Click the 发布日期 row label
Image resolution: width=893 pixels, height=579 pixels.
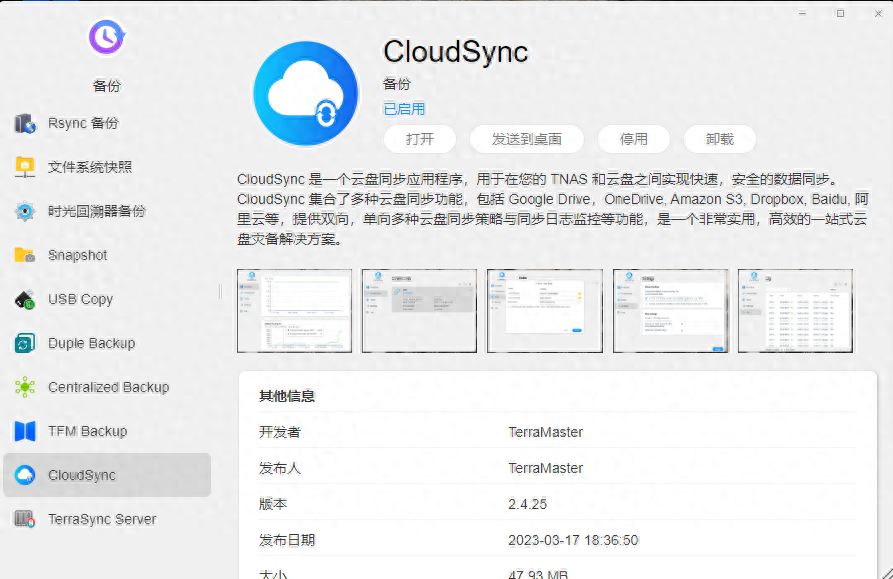(287, 540)
